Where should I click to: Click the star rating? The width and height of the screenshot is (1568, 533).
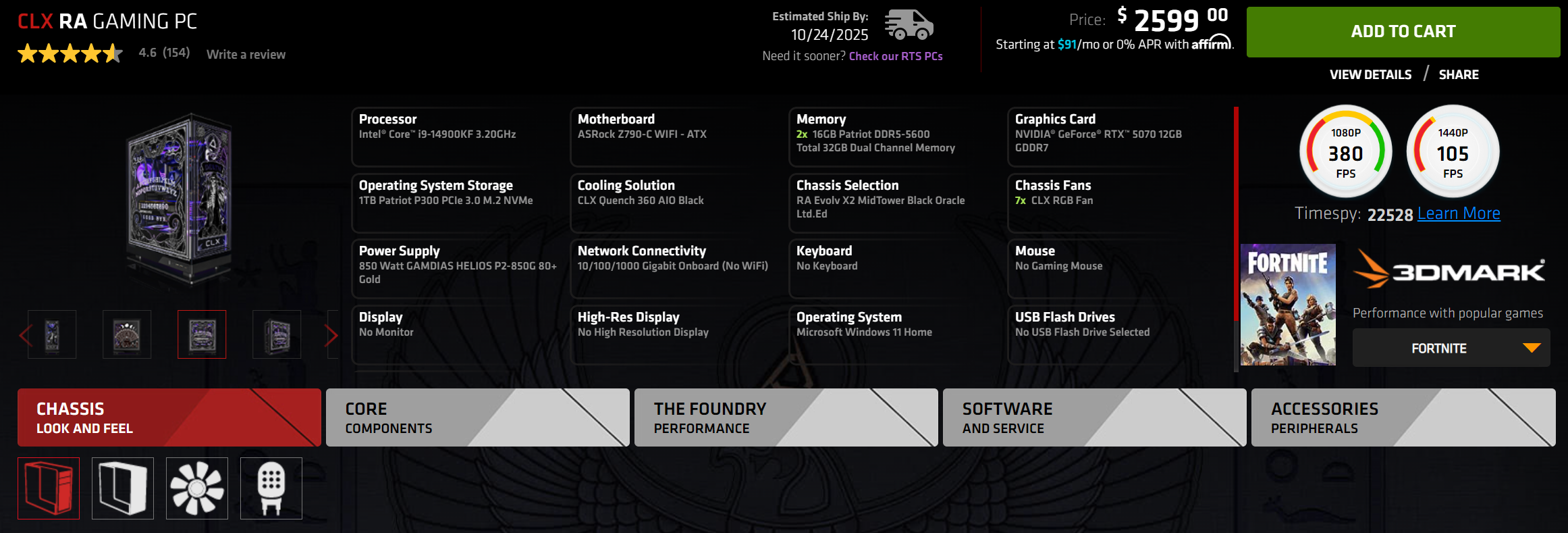pyautogui.click(x=70, y=53)
